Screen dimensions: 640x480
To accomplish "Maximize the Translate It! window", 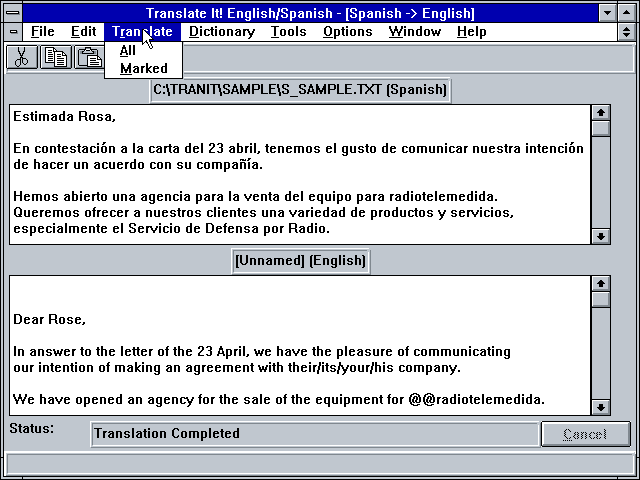I will [627, 13].
